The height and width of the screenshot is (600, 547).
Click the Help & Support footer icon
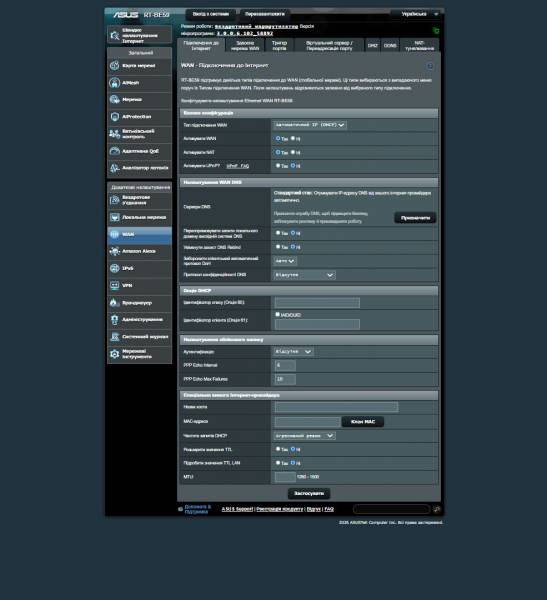point(180,509)
